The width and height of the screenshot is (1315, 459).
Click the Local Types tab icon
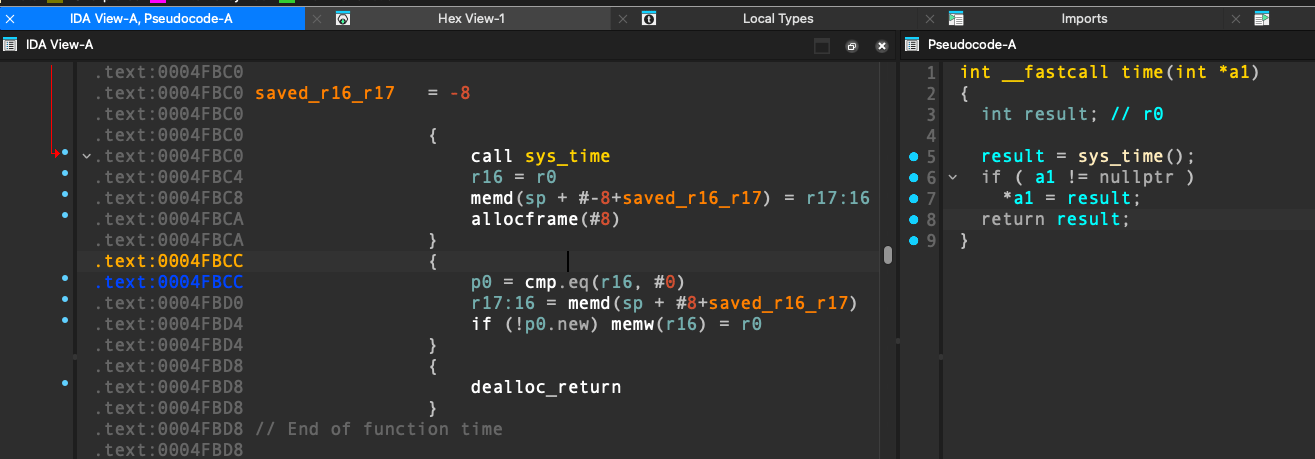(649, 19)
